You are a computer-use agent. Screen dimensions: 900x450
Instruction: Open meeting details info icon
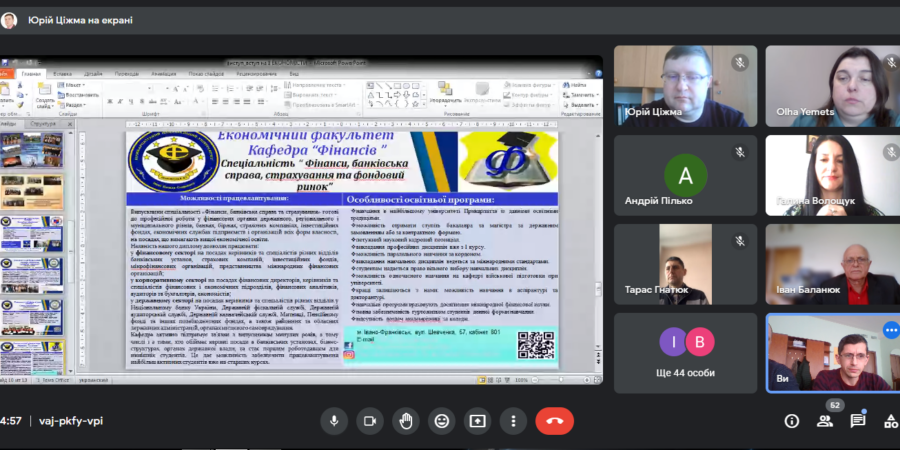[792, 421]
